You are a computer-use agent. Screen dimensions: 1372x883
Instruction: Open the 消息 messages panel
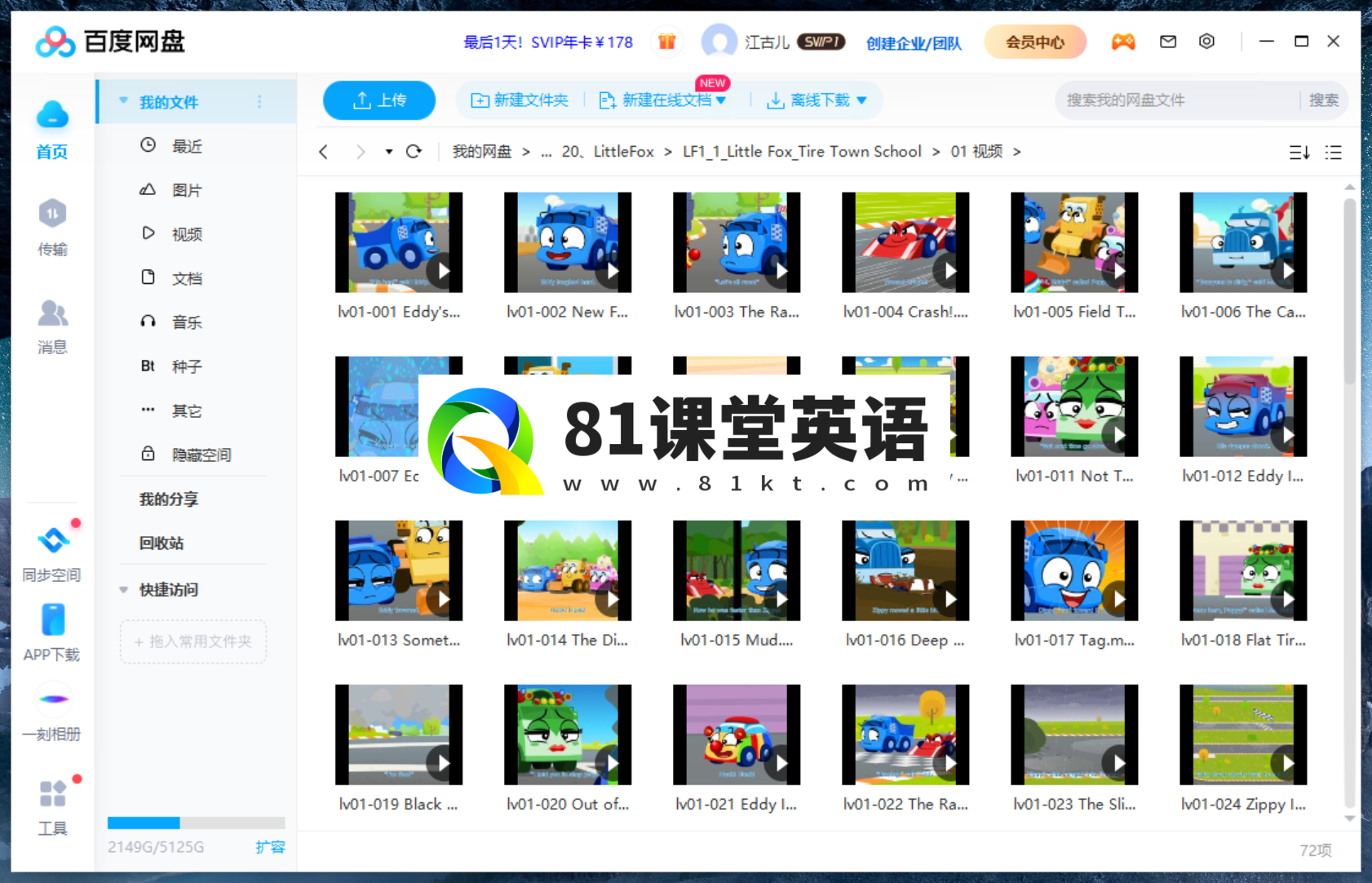point(52,326)
